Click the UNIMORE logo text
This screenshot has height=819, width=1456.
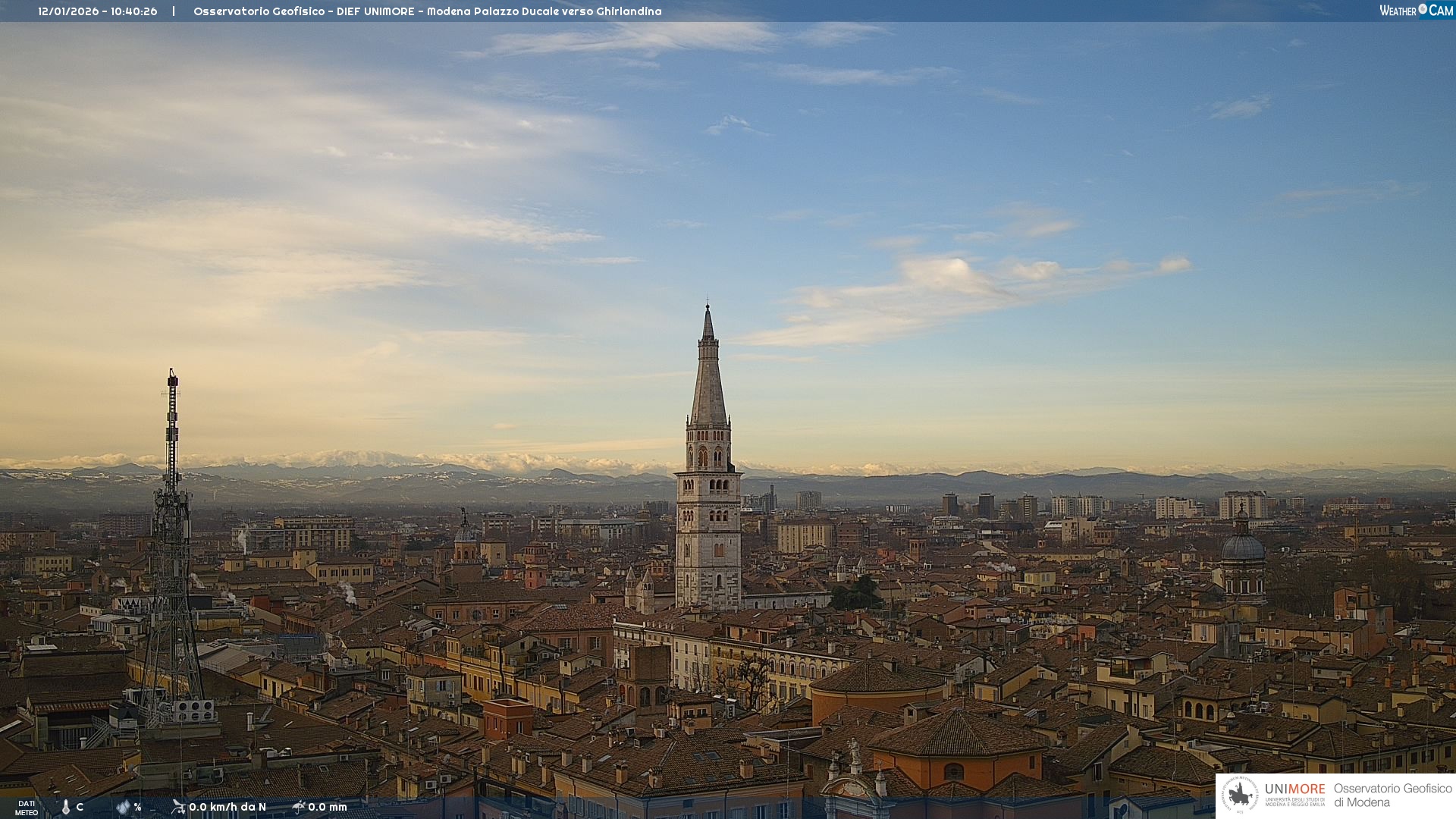click(1294, 789)
